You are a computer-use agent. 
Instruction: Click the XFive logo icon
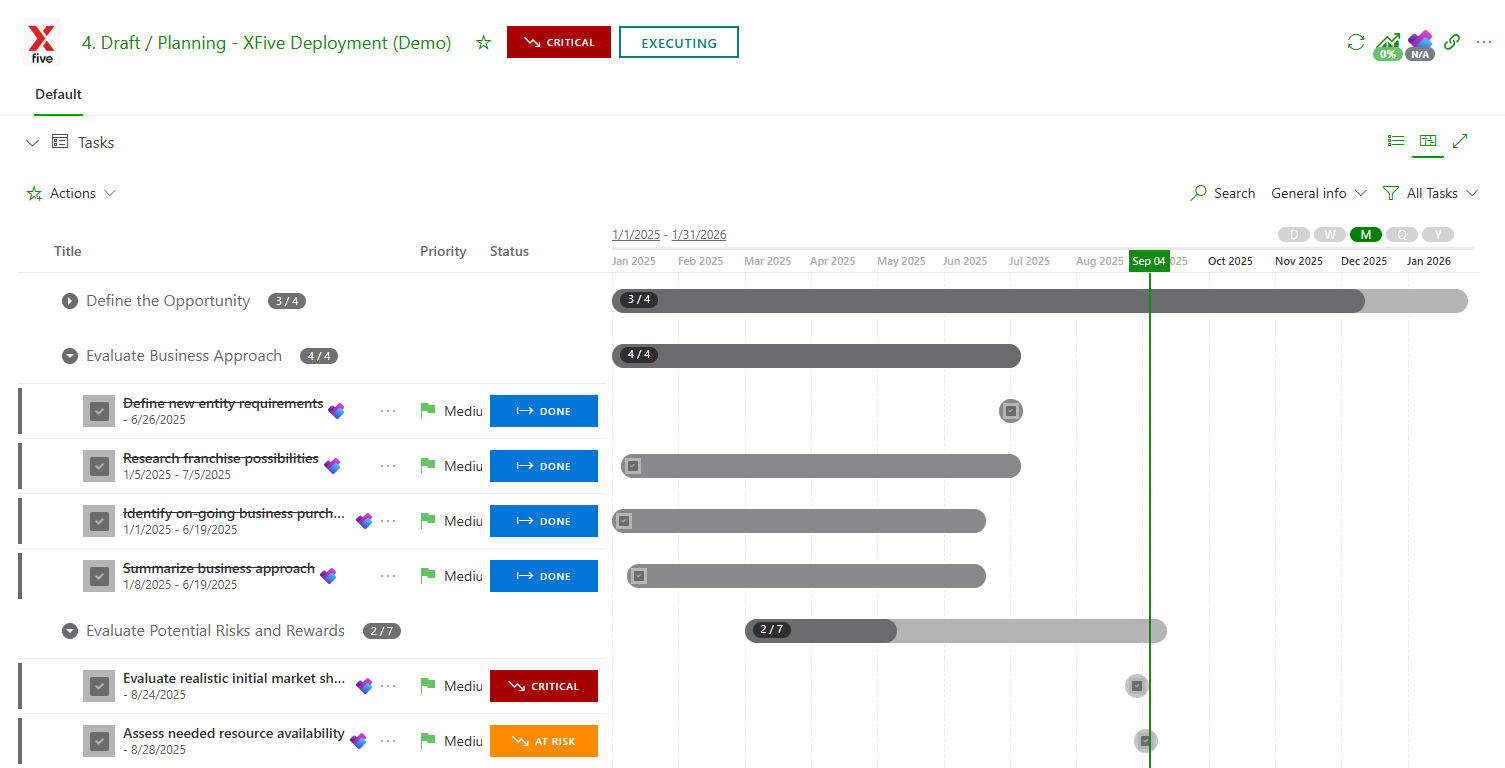tap(42, 43)
